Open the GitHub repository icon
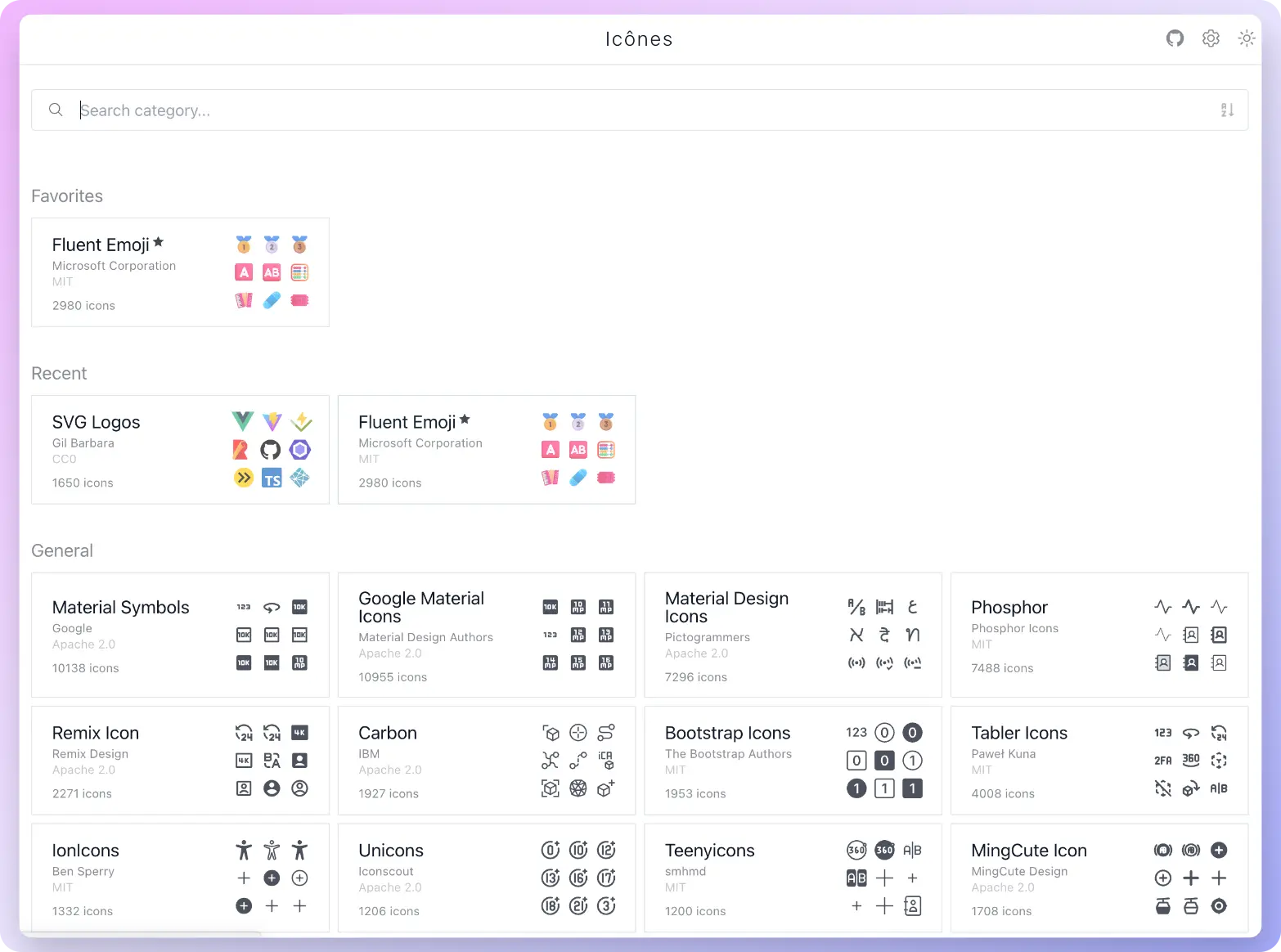The height and width of the screenshot is (952, 1281). (x=1175, y=38)
